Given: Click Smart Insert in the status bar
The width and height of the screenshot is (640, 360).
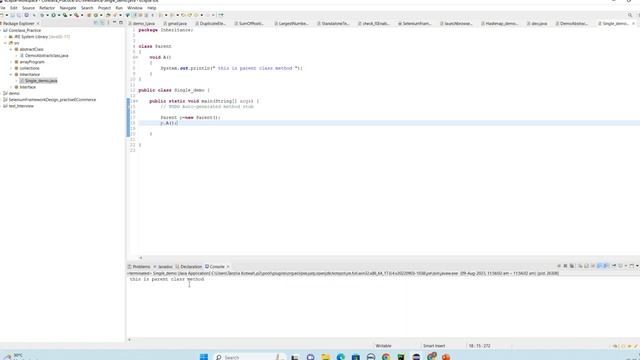Looking at the screenshot, I should 434,346.
